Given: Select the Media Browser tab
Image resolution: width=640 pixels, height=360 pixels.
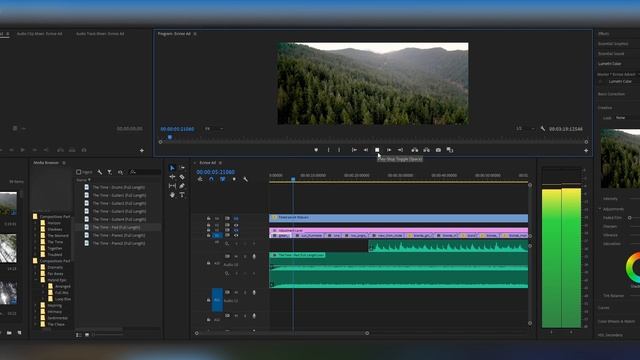Looking at the screenshot, I should [x=46, y=163].
